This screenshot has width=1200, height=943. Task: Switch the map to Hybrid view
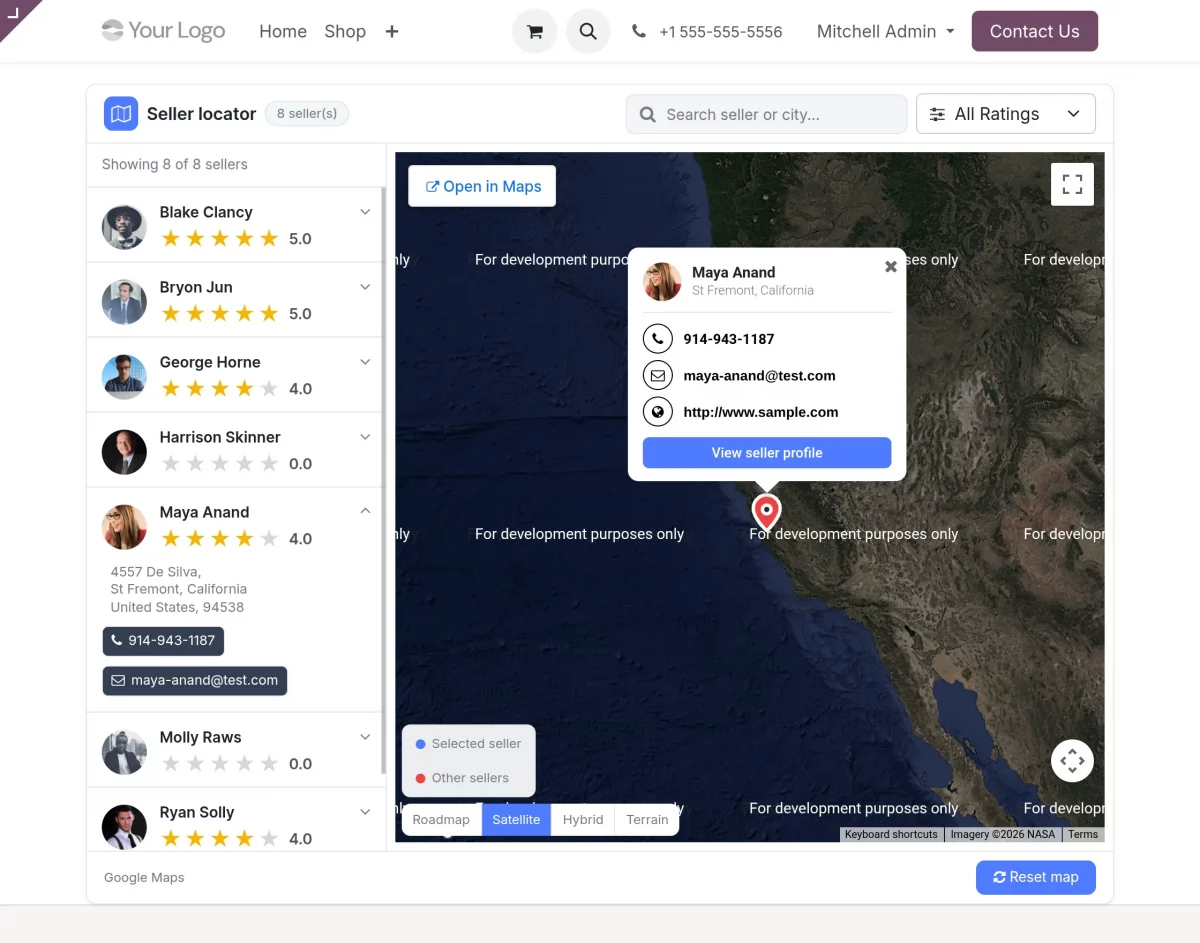tap(583, 819)
